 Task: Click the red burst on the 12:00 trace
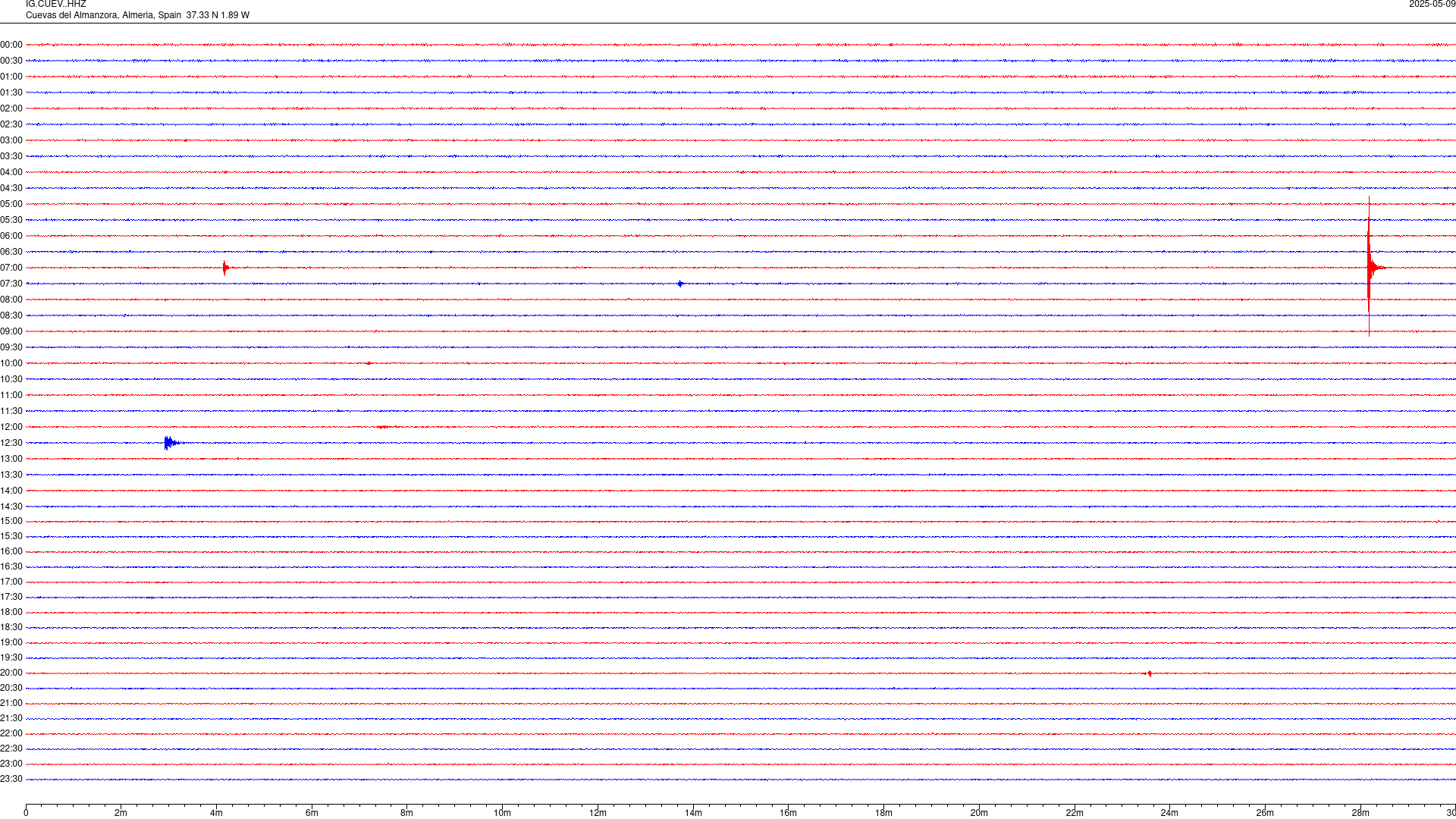(384, 427)
